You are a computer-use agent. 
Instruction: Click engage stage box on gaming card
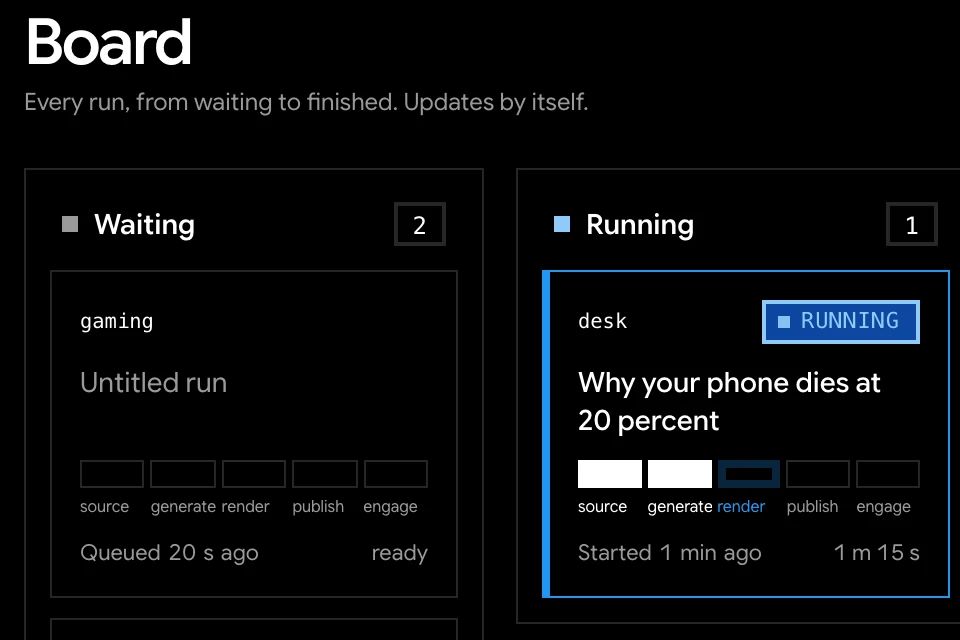point(396,474)
